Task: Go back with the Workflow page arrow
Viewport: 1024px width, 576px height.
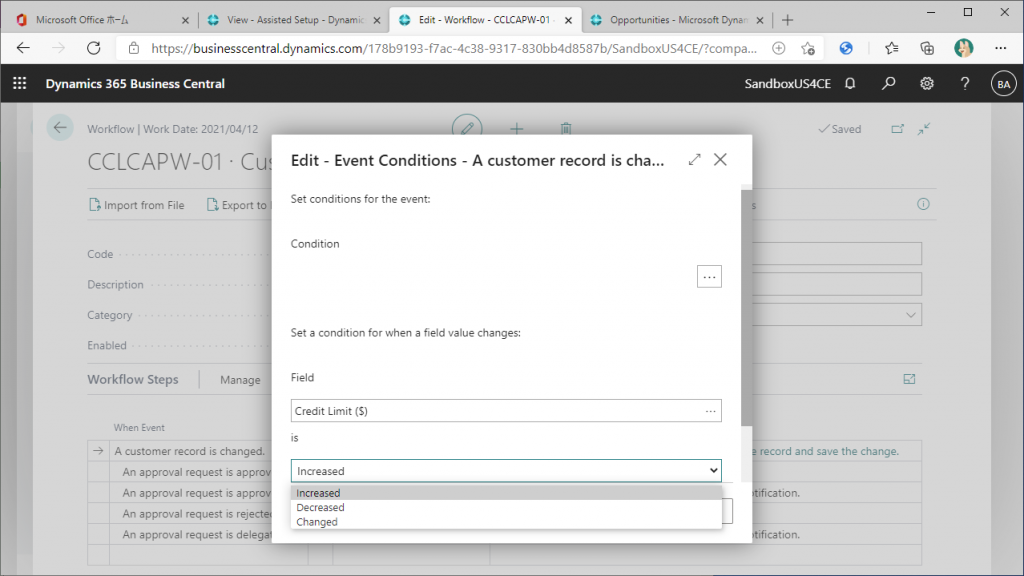Action: (x=59, y=128)
